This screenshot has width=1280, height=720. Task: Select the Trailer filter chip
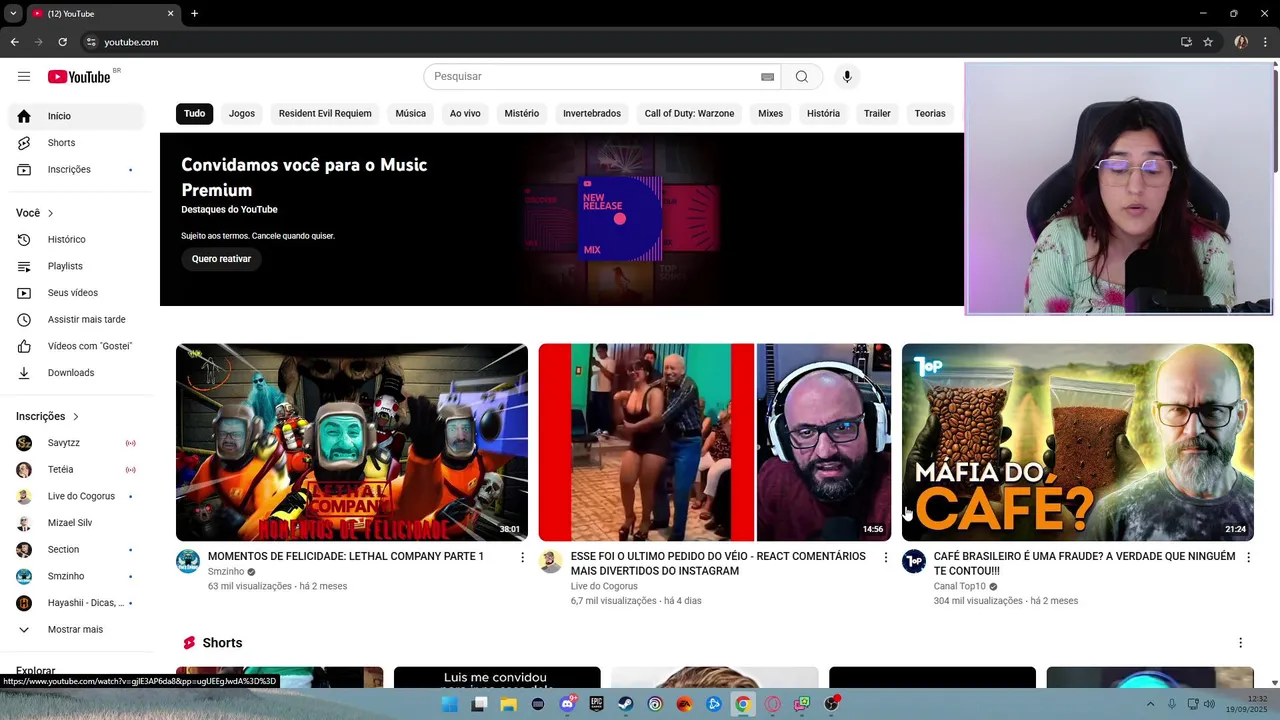877,113
